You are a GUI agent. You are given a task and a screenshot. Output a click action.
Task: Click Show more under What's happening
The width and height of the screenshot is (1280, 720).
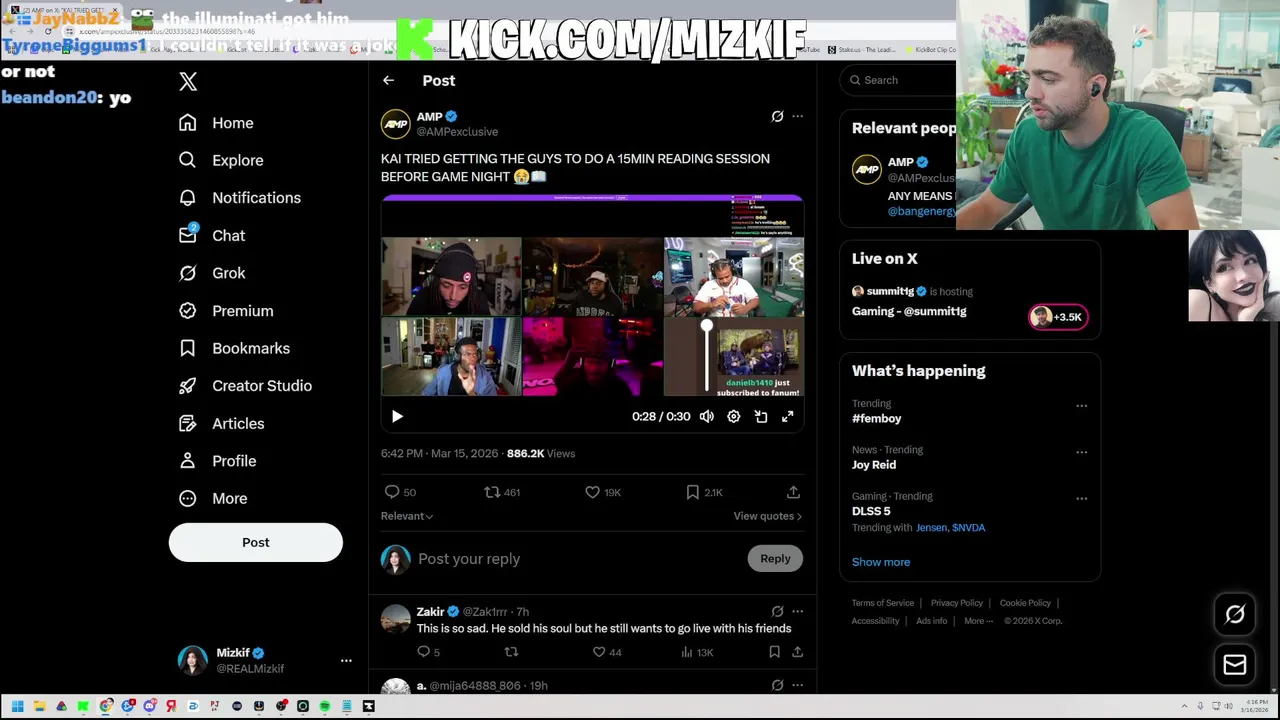click(x=881, y=562)
